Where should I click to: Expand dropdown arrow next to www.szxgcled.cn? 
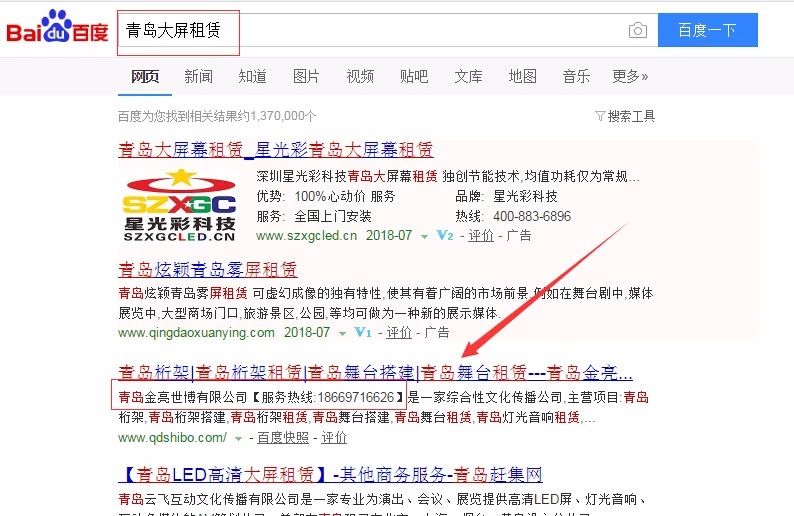tap(424, 236)
